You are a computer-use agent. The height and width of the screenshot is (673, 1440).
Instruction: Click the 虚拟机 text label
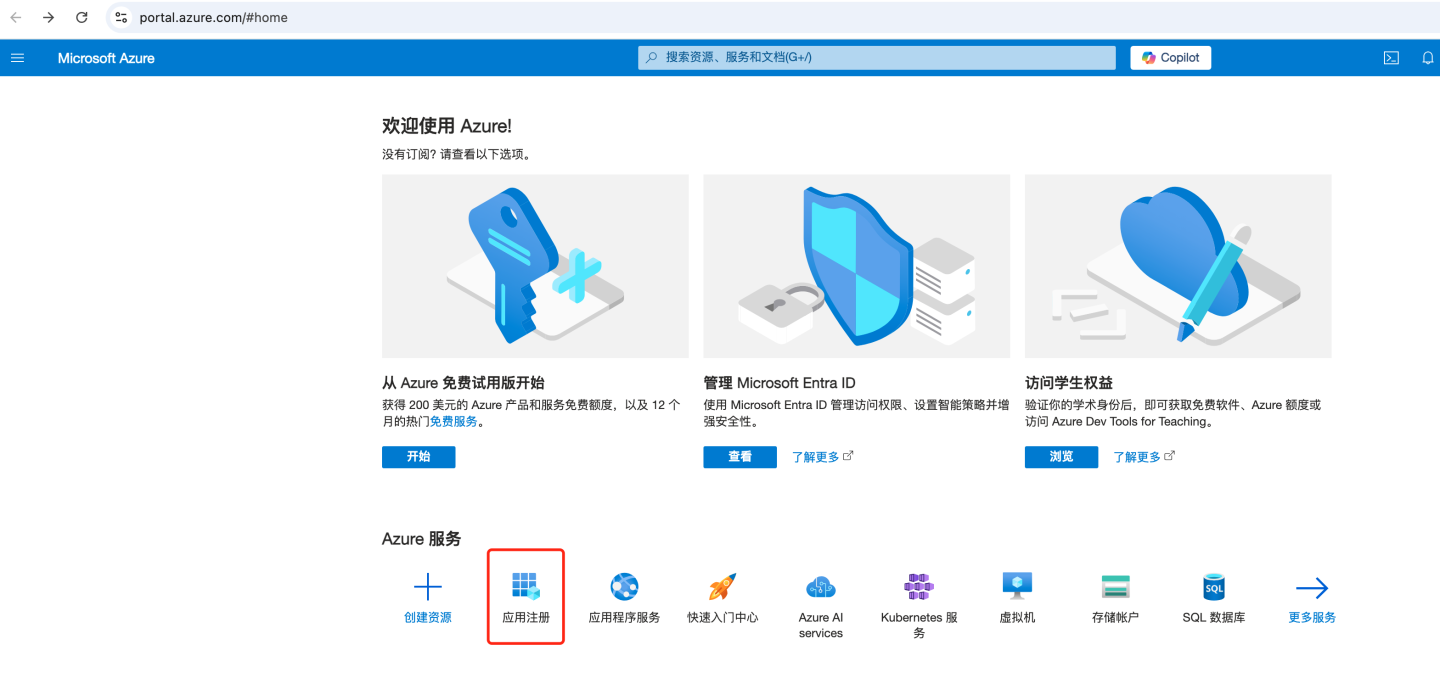[x=1018, y=618]
